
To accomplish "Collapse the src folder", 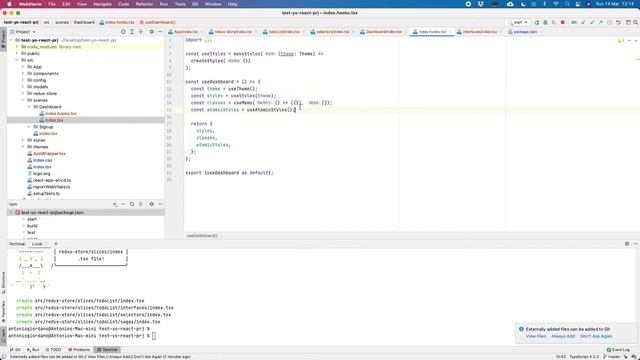I will pyautogui.click(x=17, y=60).
